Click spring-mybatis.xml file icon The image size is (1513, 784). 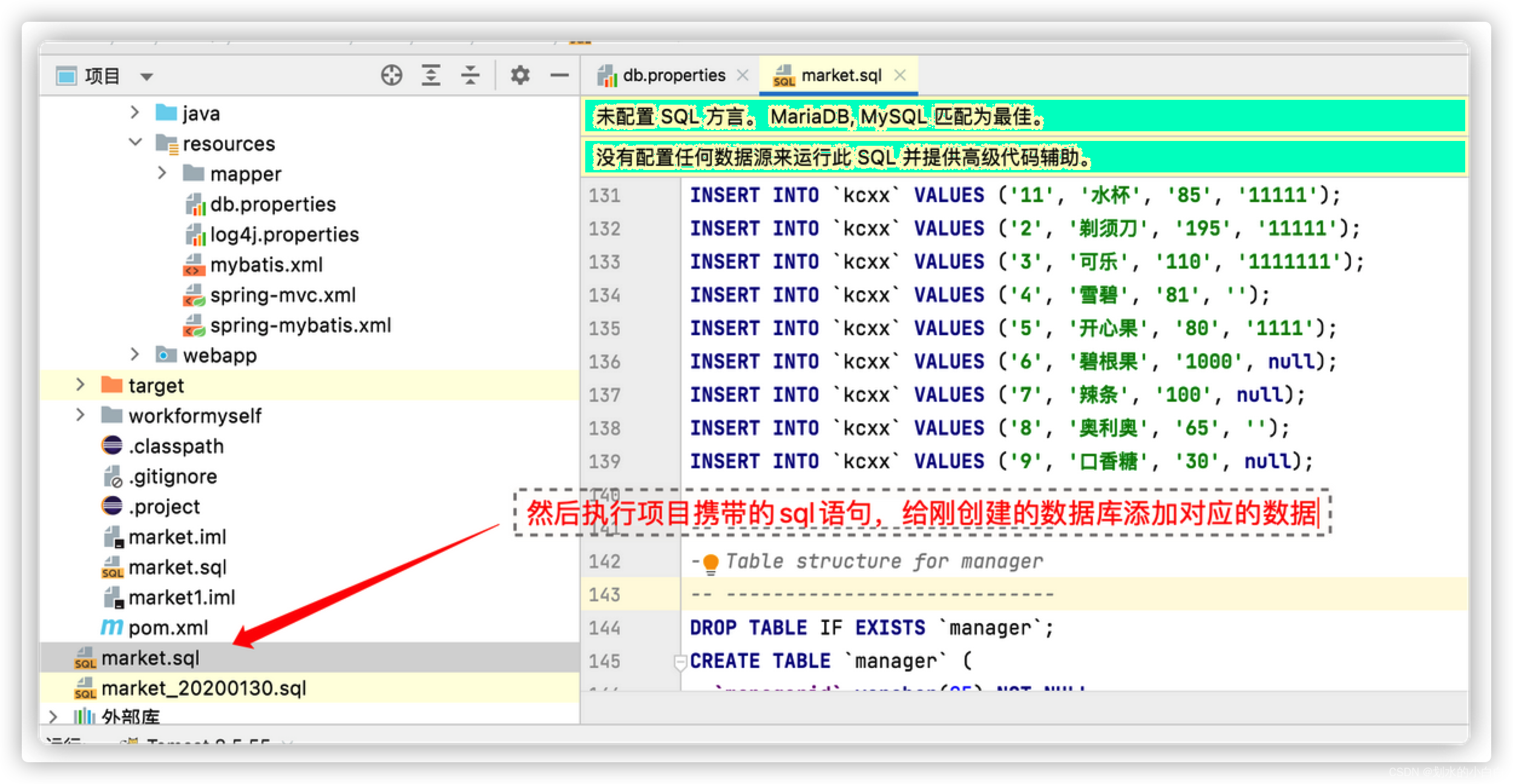[x=194, y=325]
